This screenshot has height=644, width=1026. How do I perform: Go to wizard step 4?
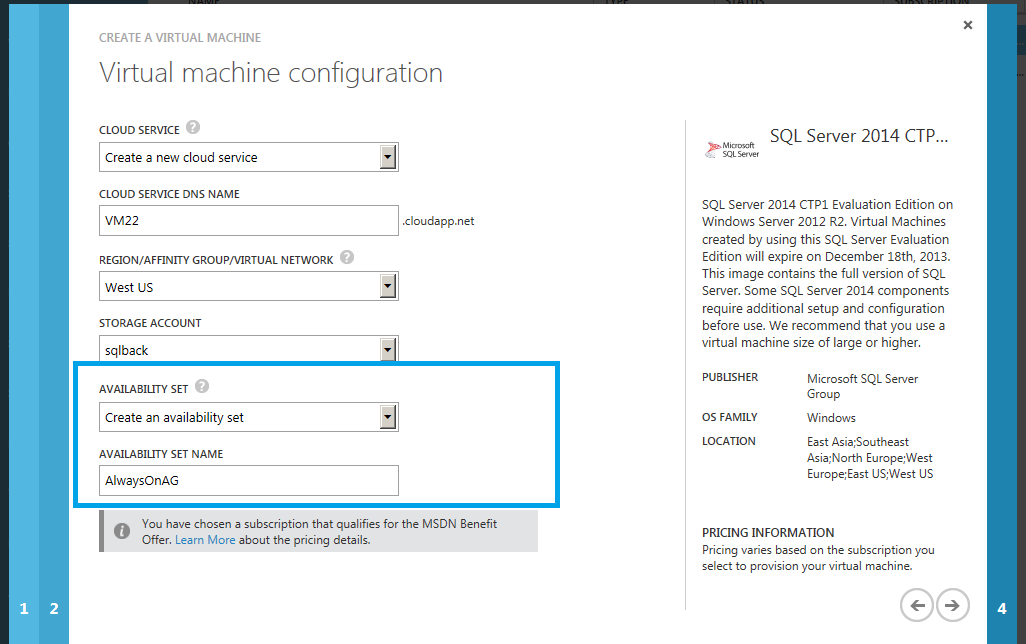1002,608
